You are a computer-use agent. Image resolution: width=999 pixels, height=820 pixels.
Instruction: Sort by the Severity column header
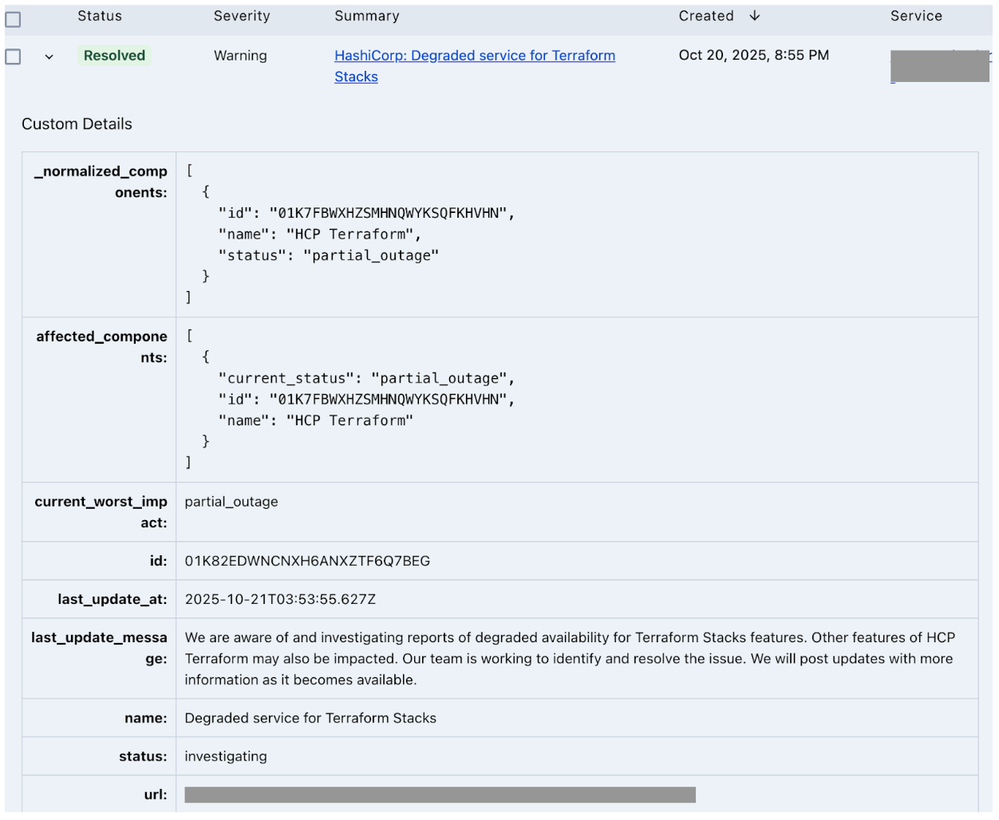[x=241, y=16]
